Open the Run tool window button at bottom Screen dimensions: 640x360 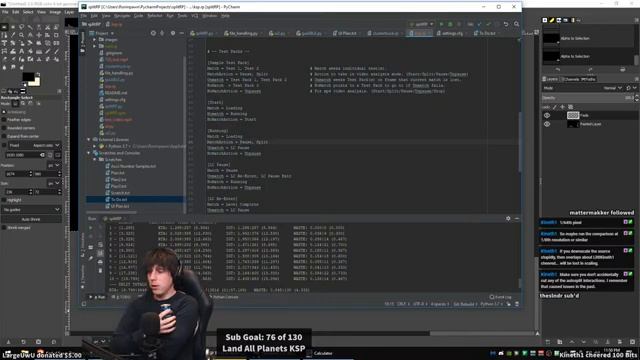pyautogui.click(x=98, y=297)
